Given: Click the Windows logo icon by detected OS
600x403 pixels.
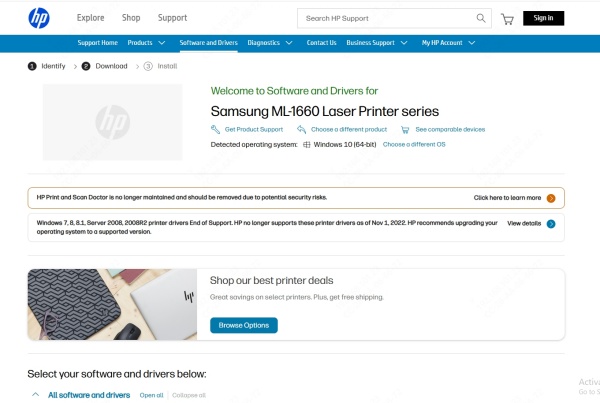Looking at the screenshot, I should point(307,145).
